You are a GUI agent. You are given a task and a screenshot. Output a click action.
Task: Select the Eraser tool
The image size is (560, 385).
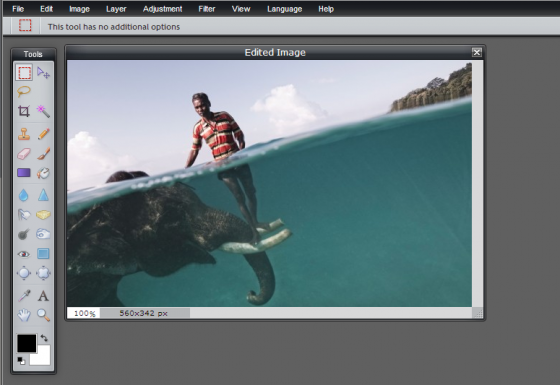tap(24, 154)
